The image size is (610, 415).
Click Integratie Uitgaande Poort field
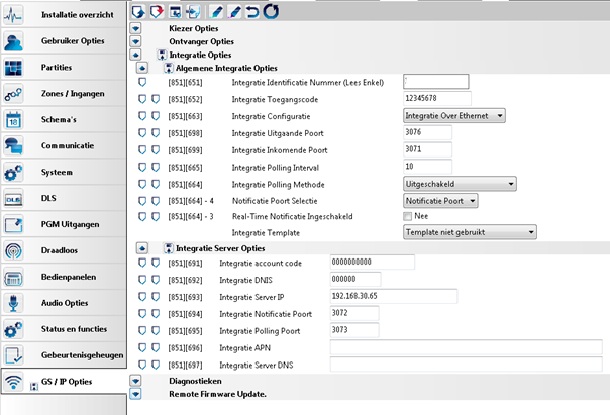(428, 132)
